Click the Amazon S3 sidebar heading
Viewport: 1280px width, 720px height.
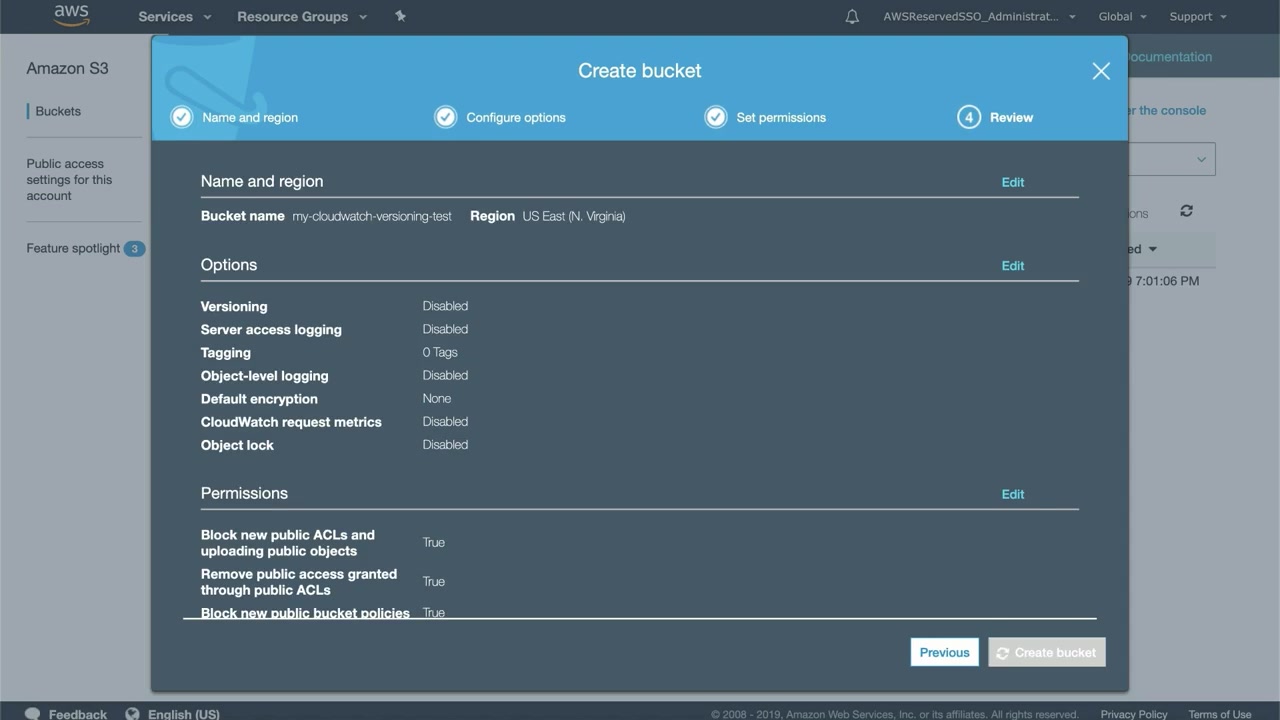point(67,68)
